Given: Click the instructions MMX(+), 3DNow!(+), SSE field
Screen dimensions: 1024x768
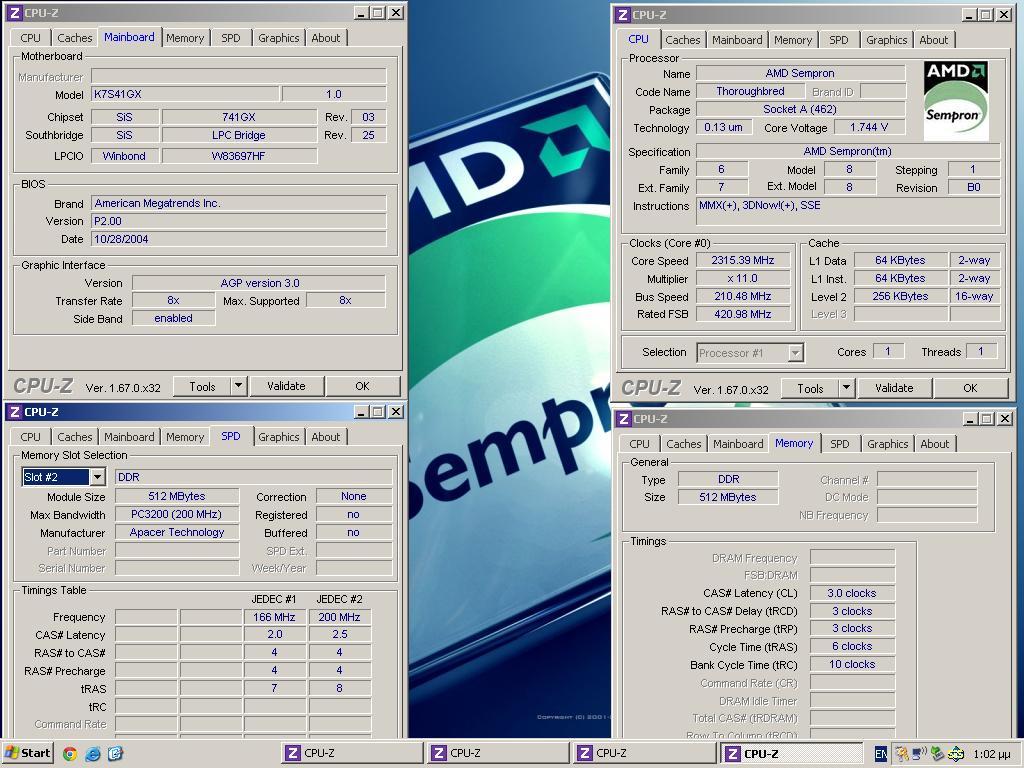Looking at the screenshot, I should coord(848,212).
